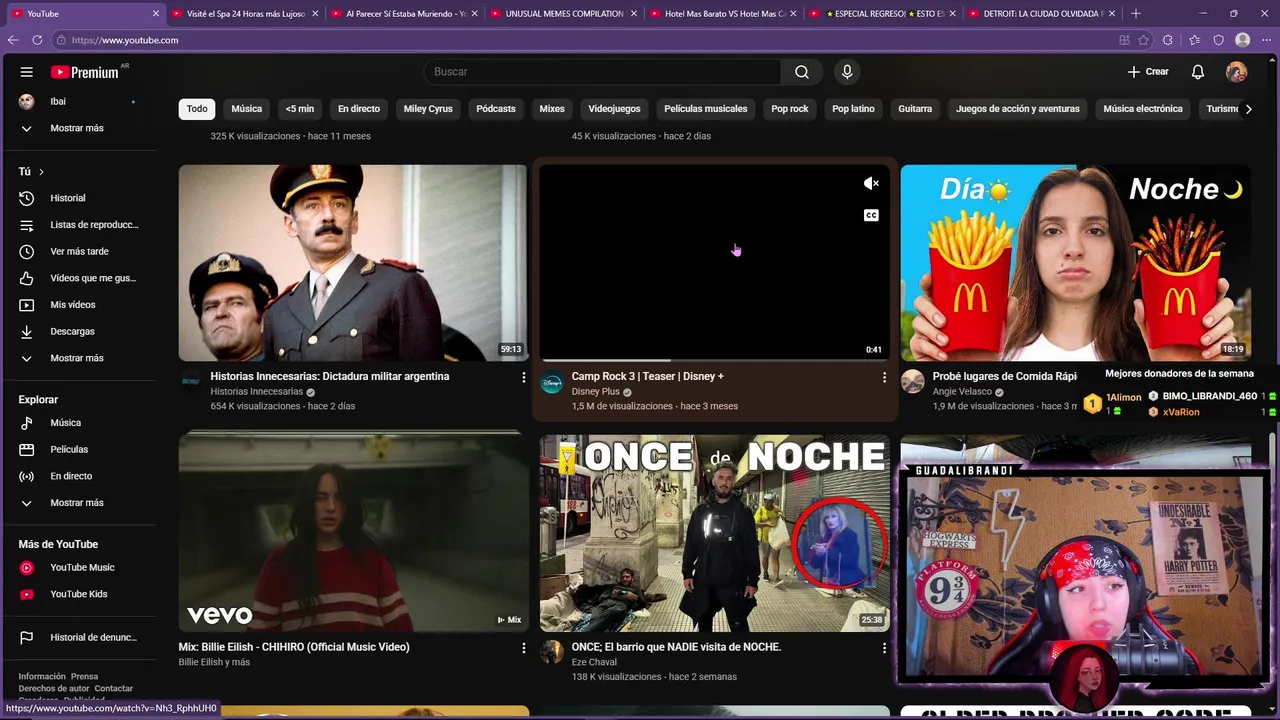Open YouTube Kids link
Viewport: 1280px width, 720px height.
(x=78, y=594)
